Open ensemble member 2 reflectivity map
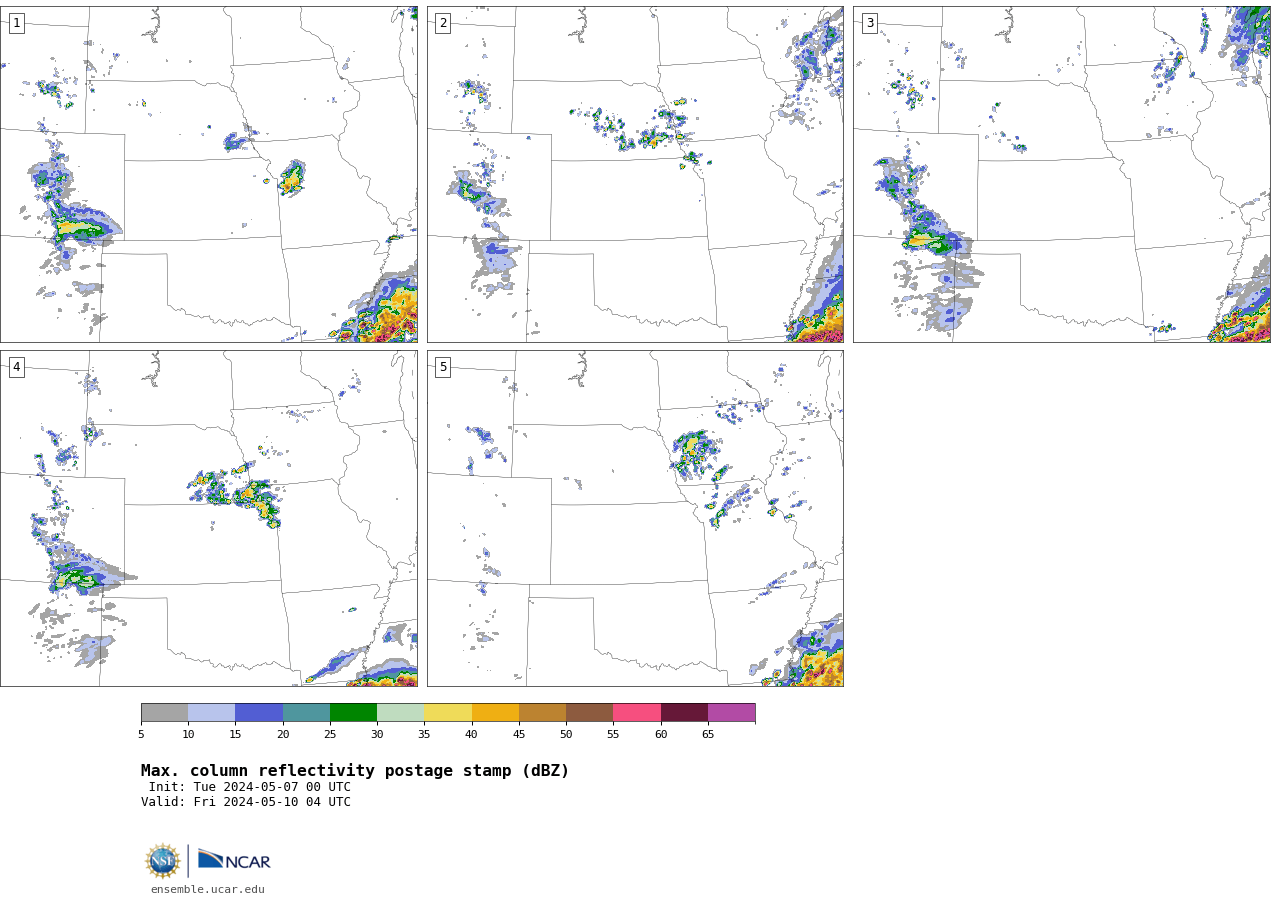Screen dimensions: 1280x901 (x=635, y=174)
